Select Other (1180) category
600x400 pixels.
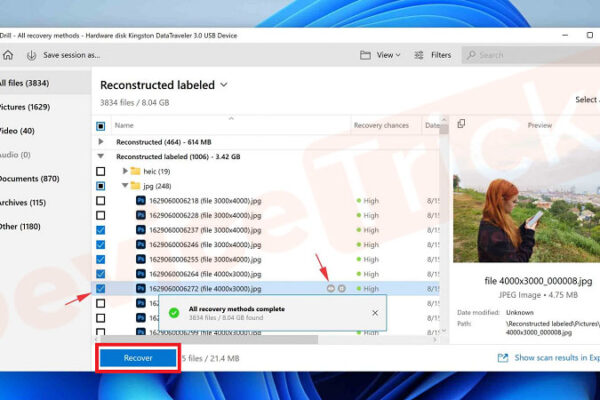point(20,227)
